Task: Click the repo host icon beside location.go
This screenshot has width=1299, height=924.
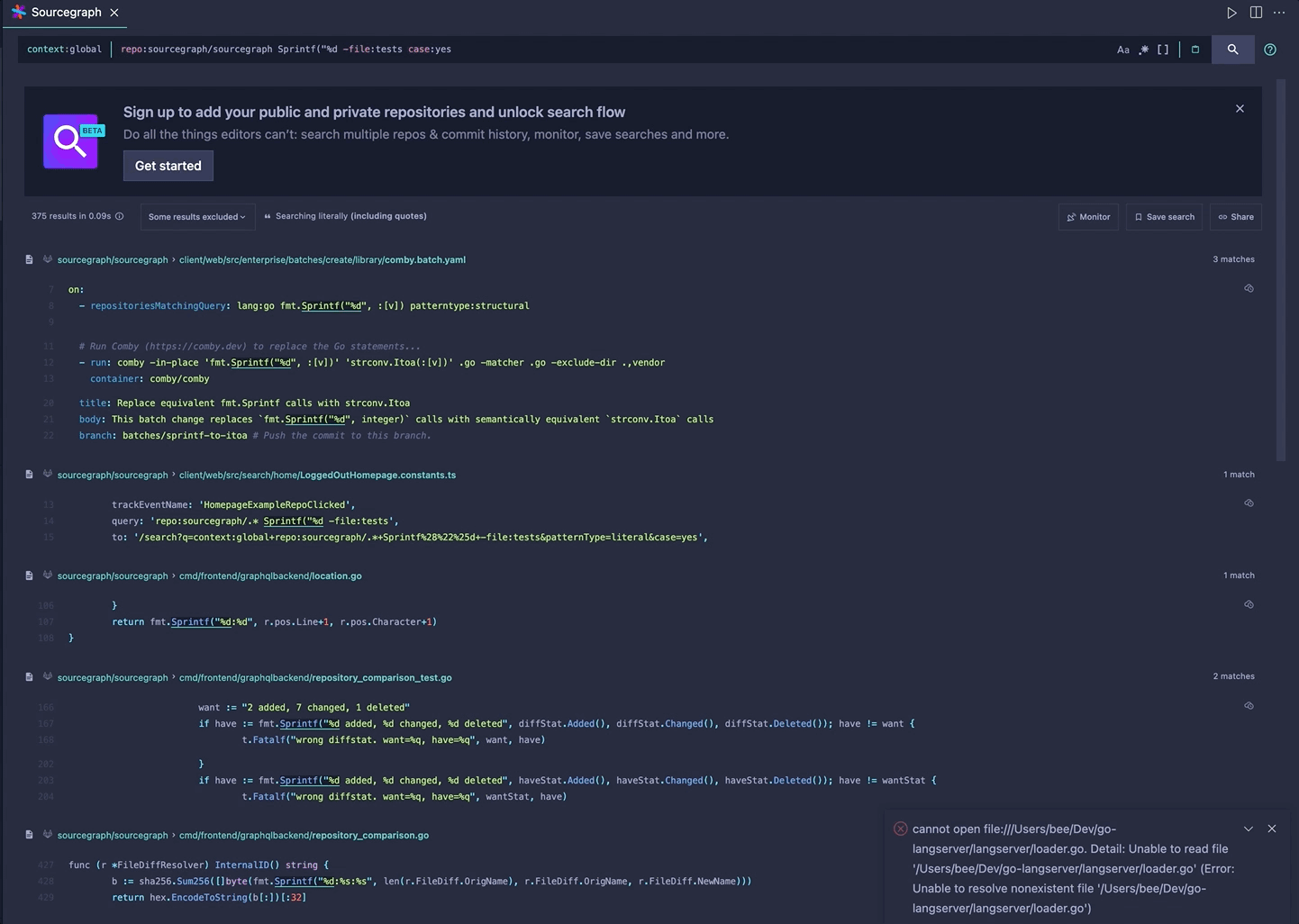Action: pos(48,575)
